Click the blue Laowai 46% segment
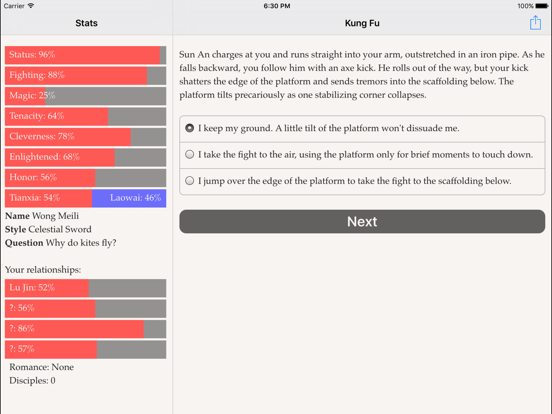 [129, 198]
